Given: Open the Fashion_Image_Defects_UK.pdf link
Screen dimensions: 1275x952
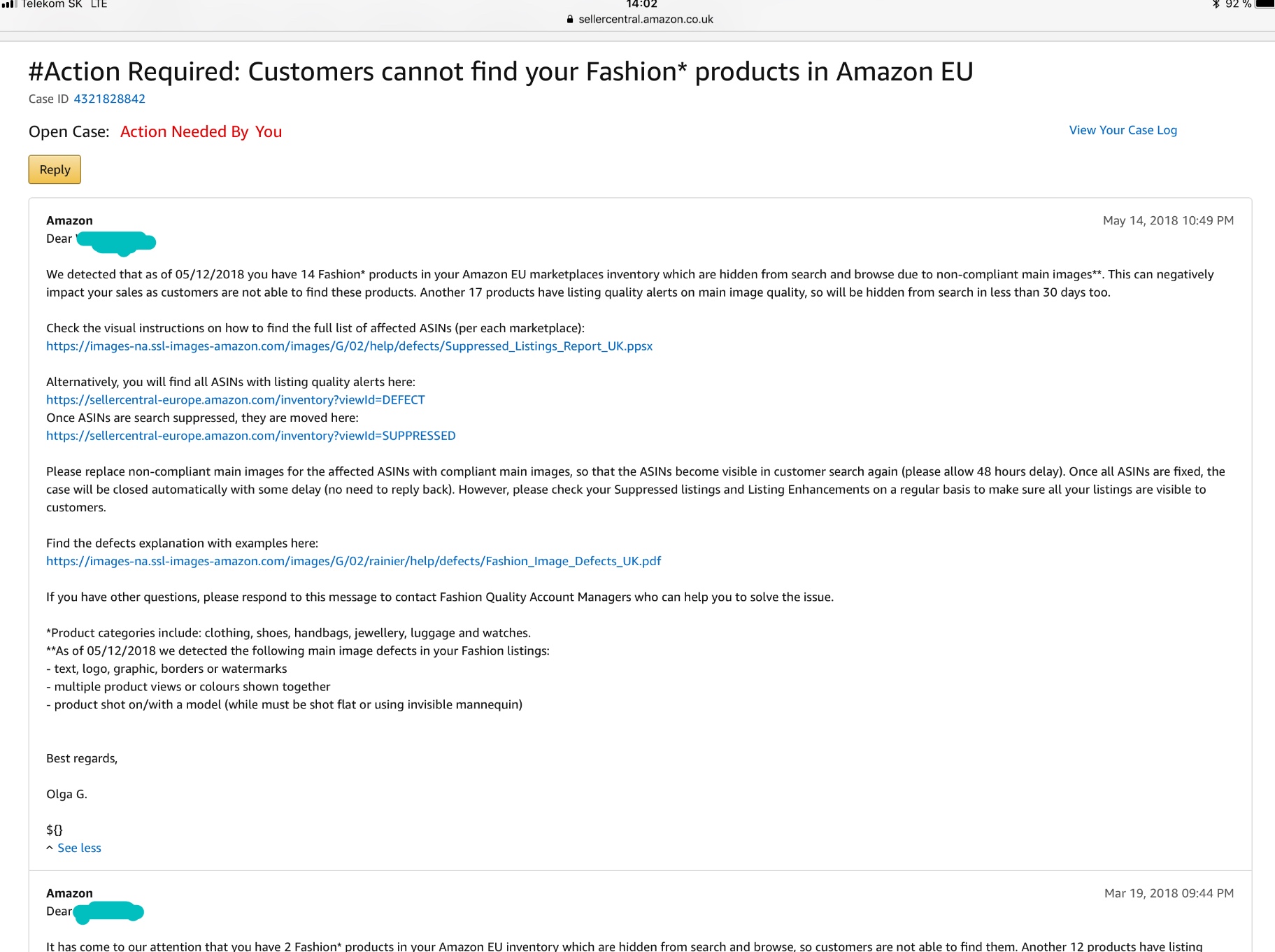Looking at the screenshot, I should click(353, 560).
